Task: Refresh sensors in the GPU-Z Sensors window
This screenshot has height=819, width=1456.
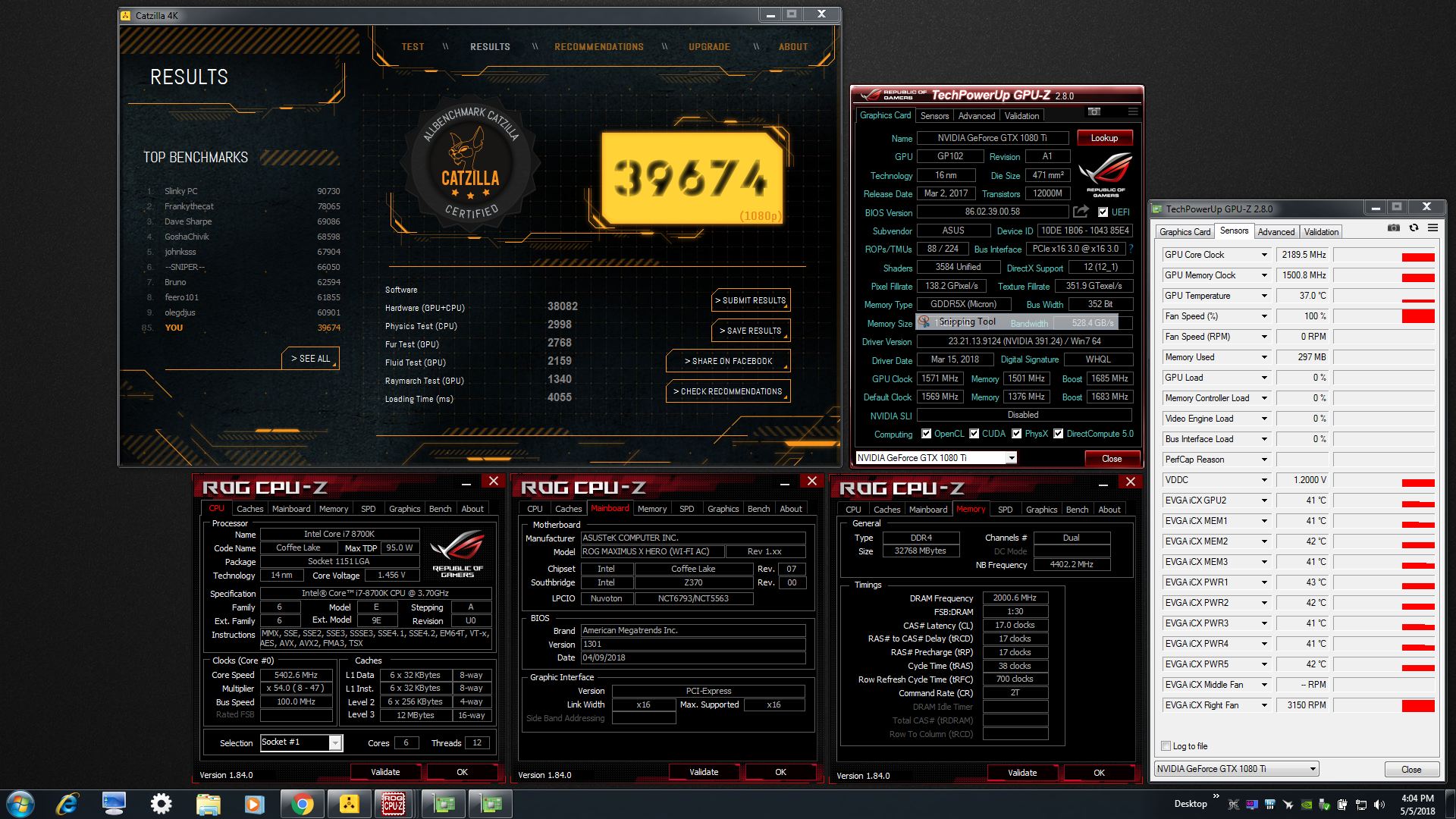Action: point(1414,227)
